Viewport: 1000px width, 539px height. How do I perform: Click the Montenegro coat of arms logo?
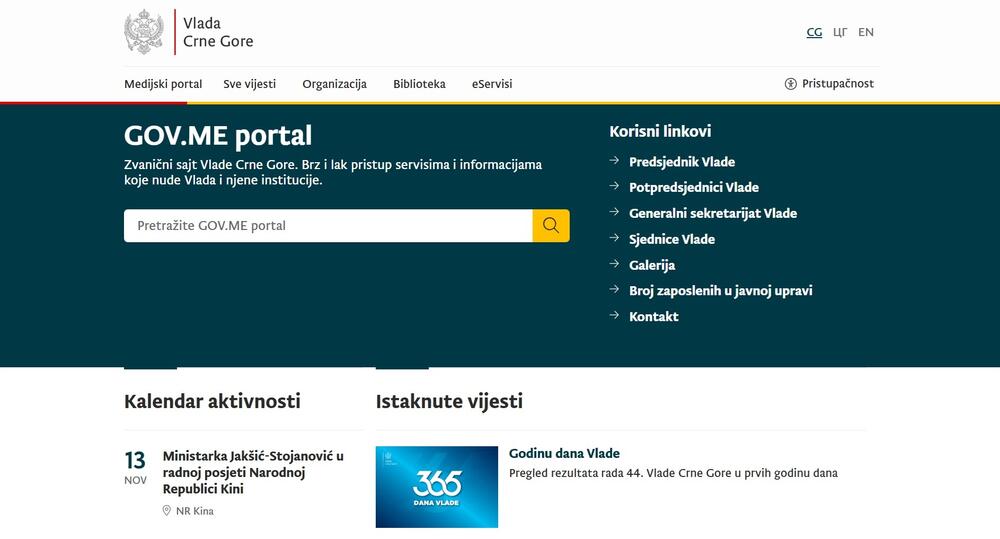coord(144,32)
